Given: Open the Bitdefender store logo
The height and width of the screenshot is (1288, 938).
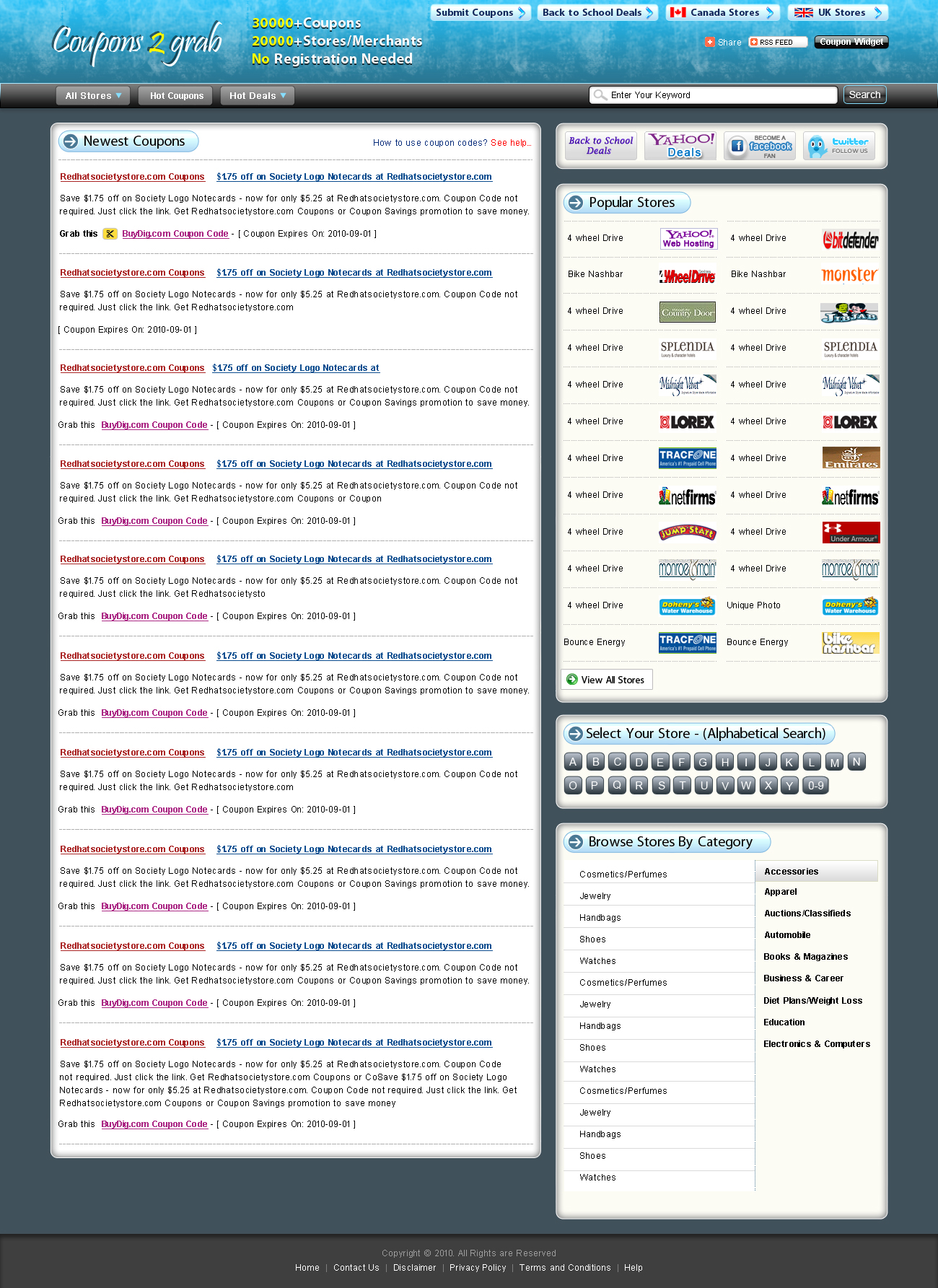Looking at the screenshot, I should (851, 240).
